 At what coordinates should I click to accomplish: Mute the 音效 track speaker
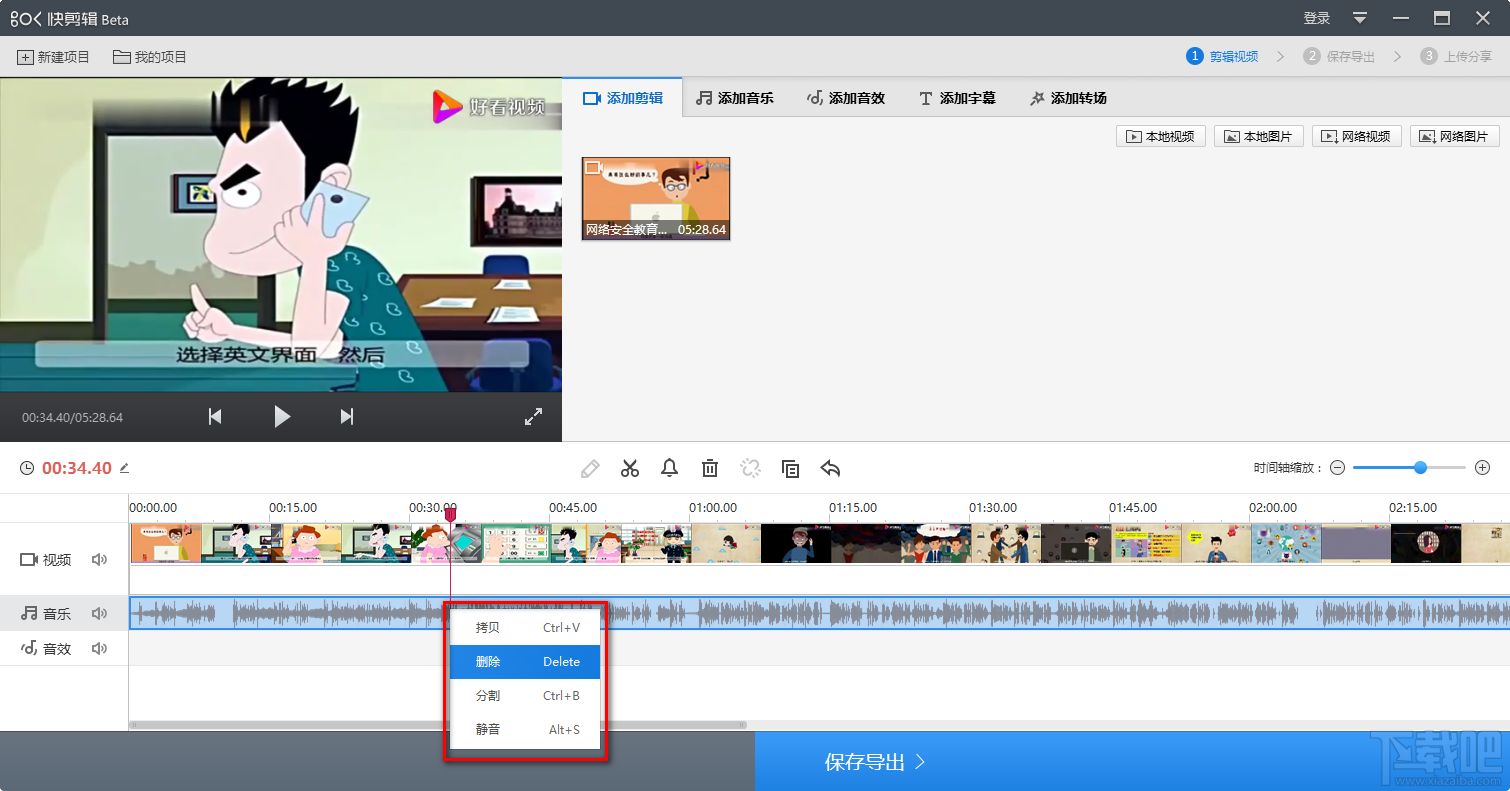[x=99, y=648]
